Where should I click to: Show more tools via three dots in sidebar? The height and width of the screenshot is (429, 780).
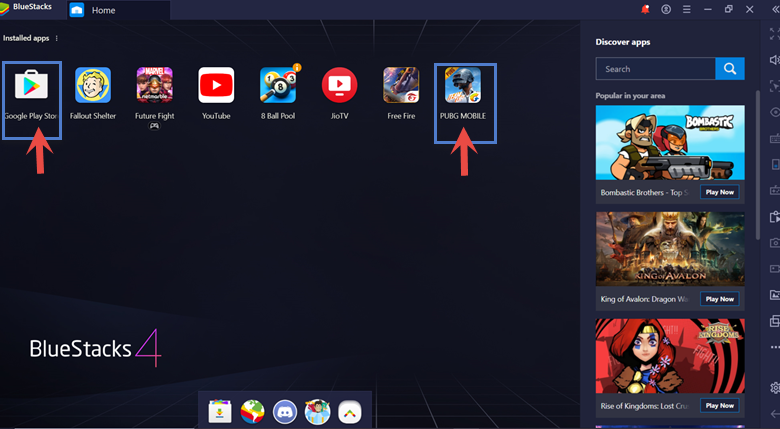(x=775, y=347)
